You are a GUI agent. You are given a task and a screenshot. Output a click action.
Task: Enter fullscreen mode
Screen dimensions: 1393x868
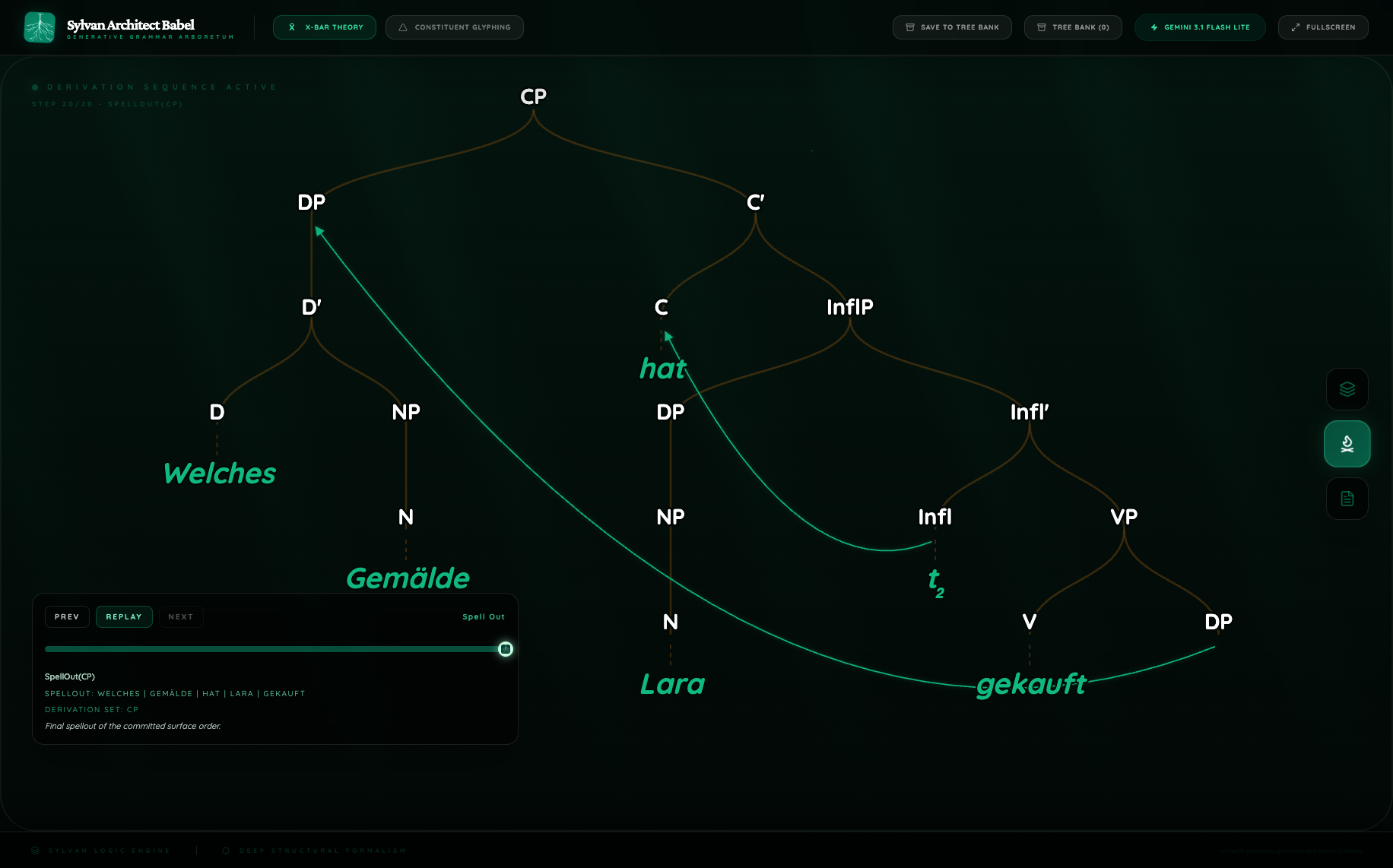1323,27
